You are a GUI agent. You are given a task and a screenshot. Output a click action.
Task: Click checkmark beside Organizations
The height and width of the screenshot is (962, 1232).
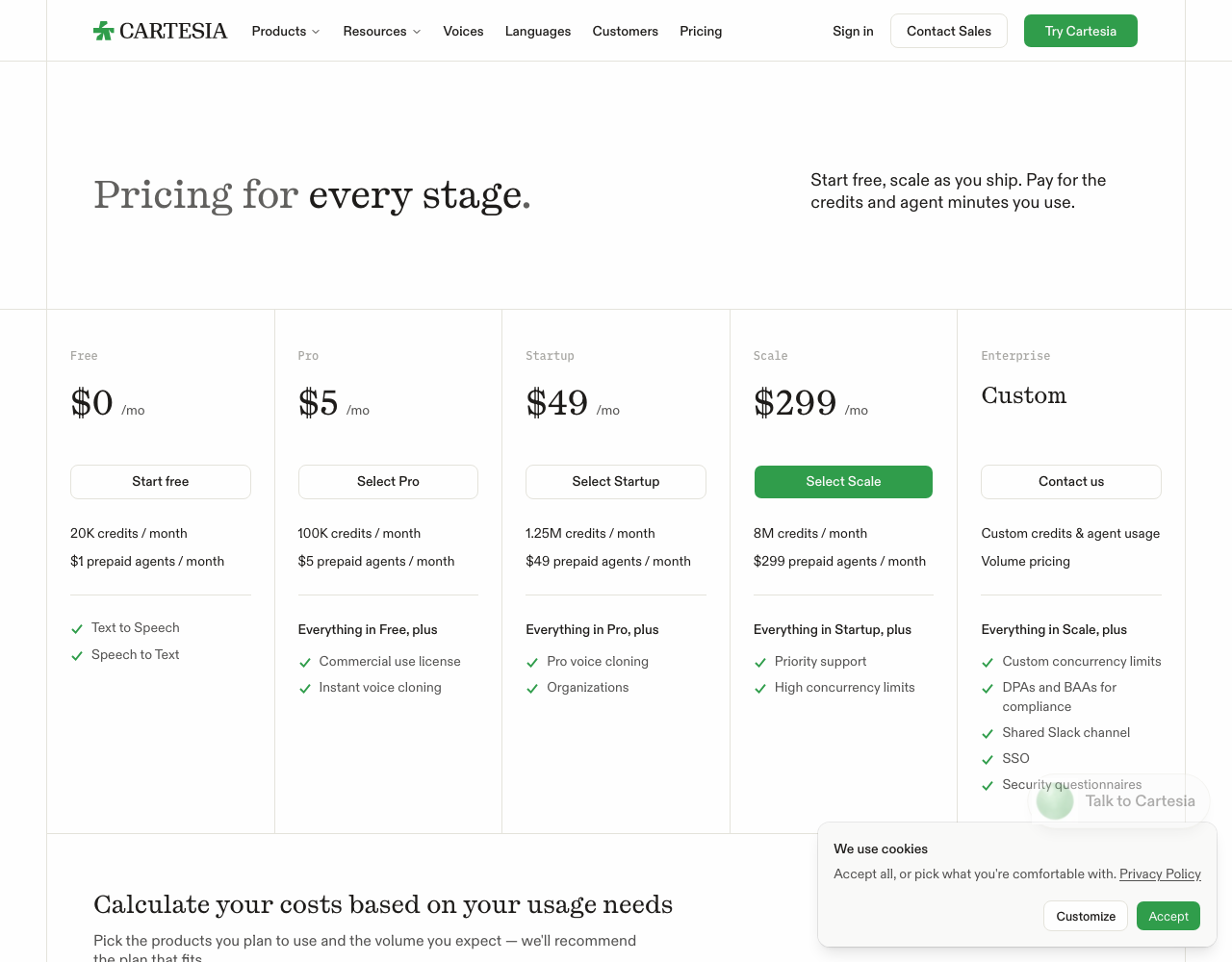click(x=532, y=689)
